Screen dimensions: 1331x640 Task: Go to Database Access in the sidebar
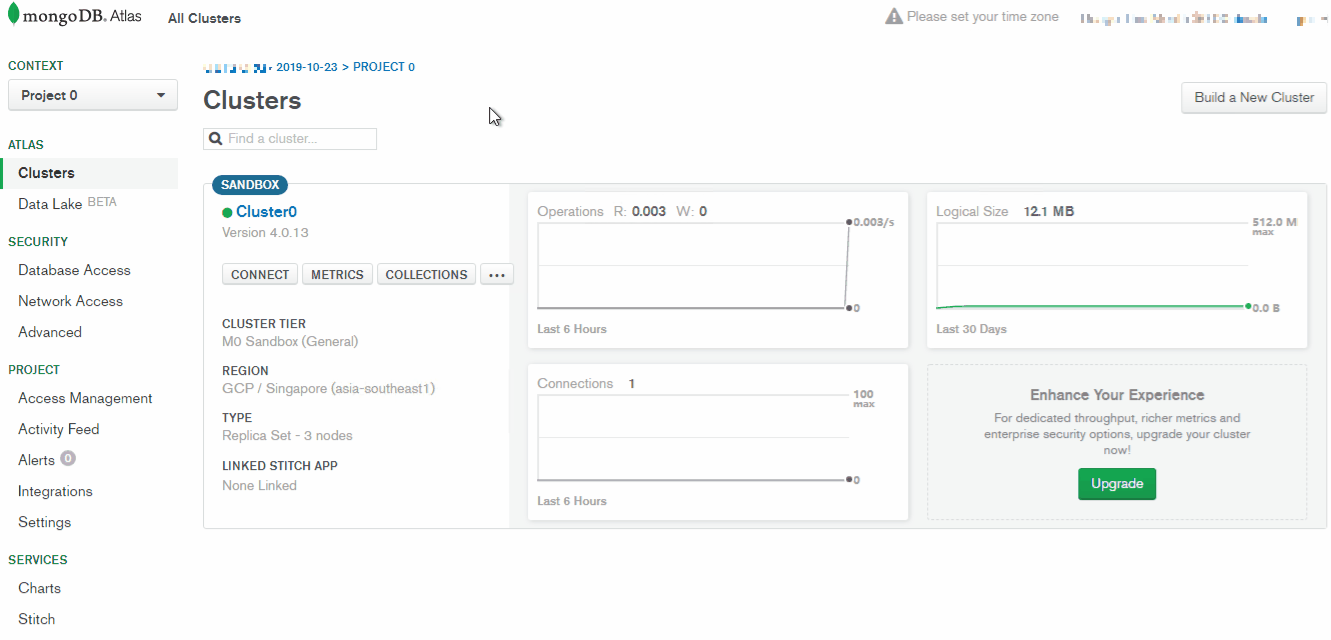coord(74,270)
